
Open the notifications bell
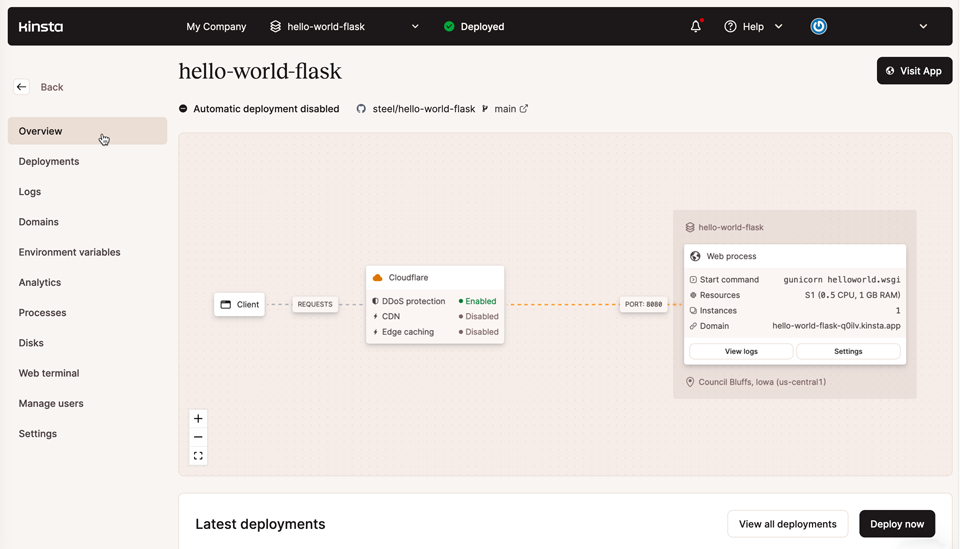[696, 26]
